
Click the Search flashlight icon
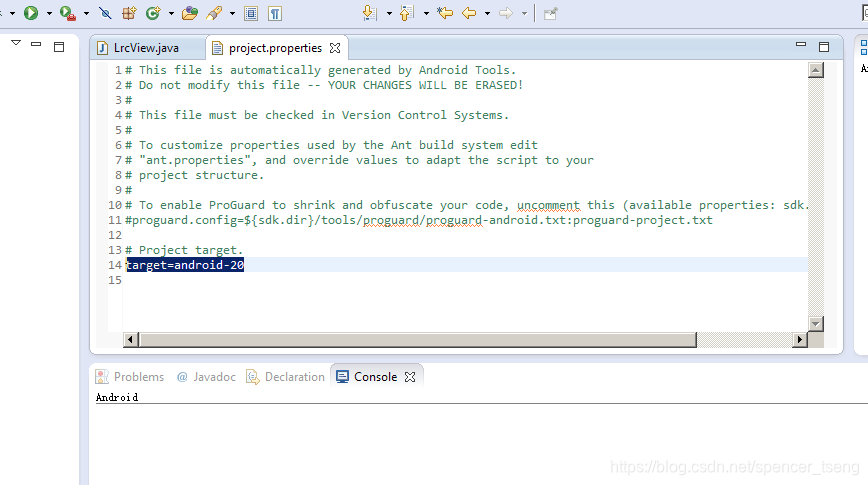(214, 13)
